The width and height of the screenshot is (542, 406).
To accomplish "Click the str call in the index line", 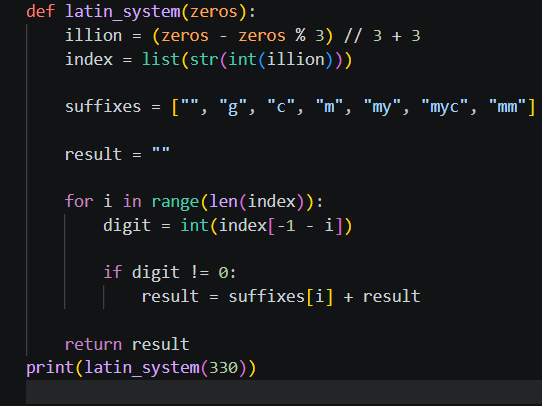I will tap(204, 59).
